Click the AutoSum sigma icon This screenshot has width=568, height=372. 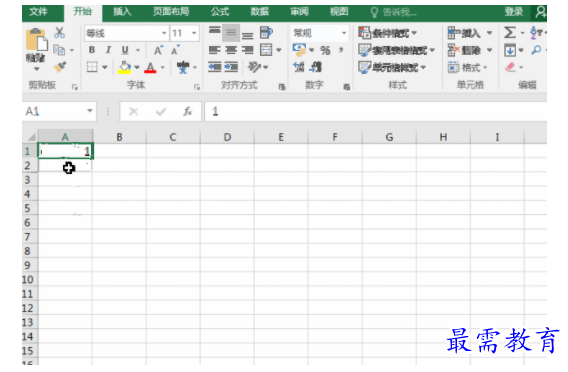[510, 33]
